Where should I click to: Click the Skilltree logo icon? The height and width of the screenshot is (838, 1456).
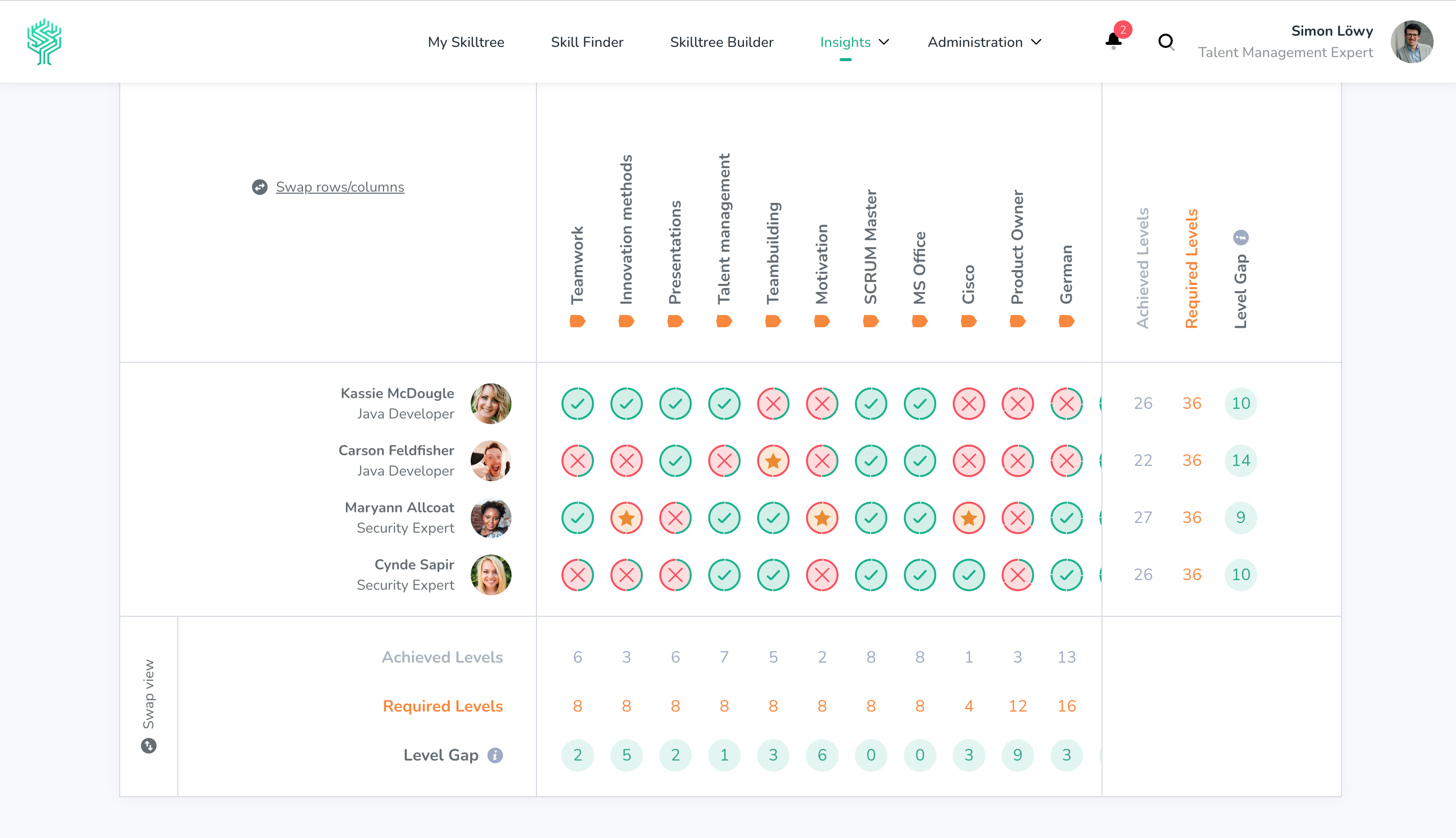tap(44, 42)
